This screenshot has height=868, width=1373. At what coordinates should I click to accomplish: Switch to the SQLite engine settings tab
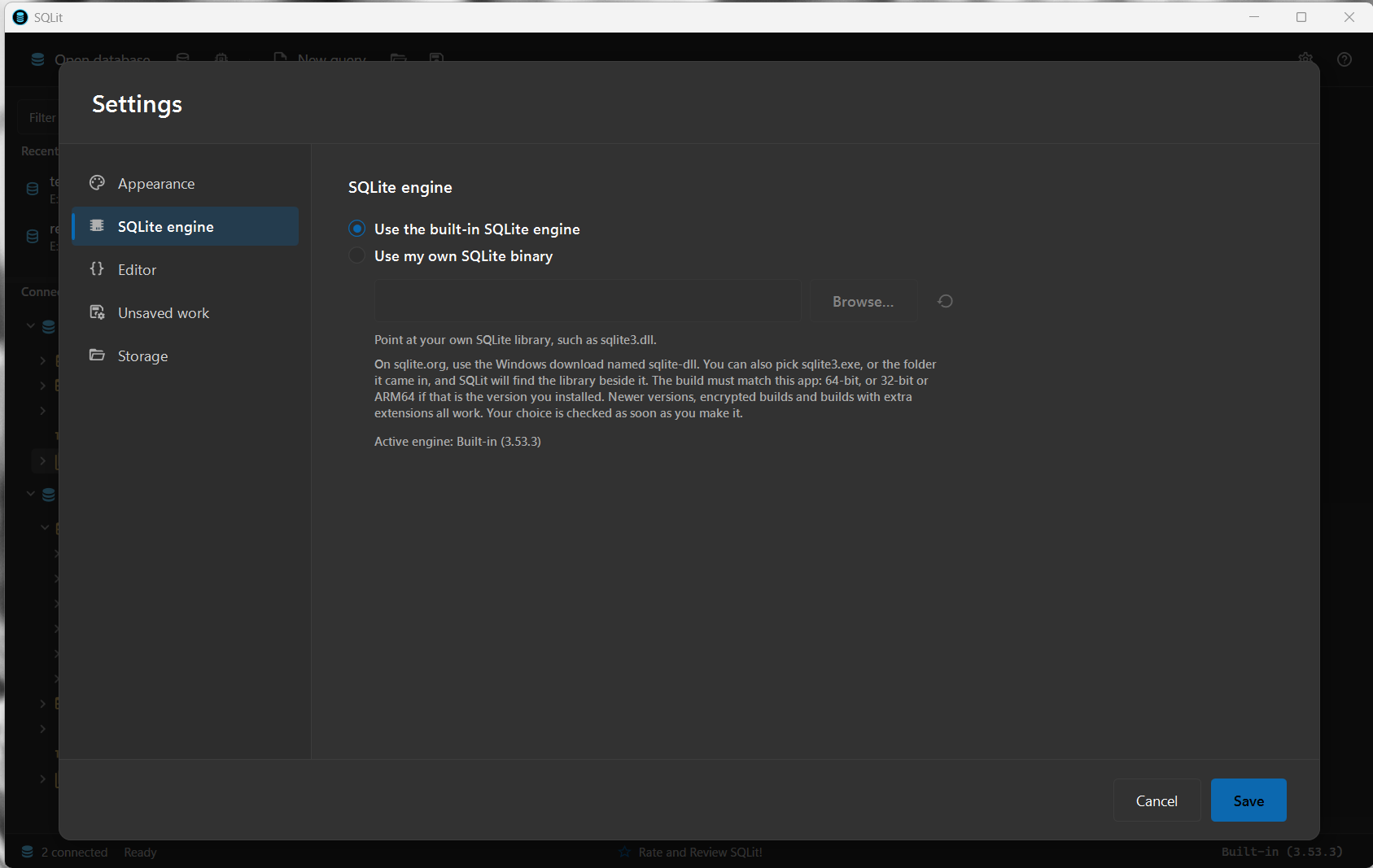pos(186,226)
